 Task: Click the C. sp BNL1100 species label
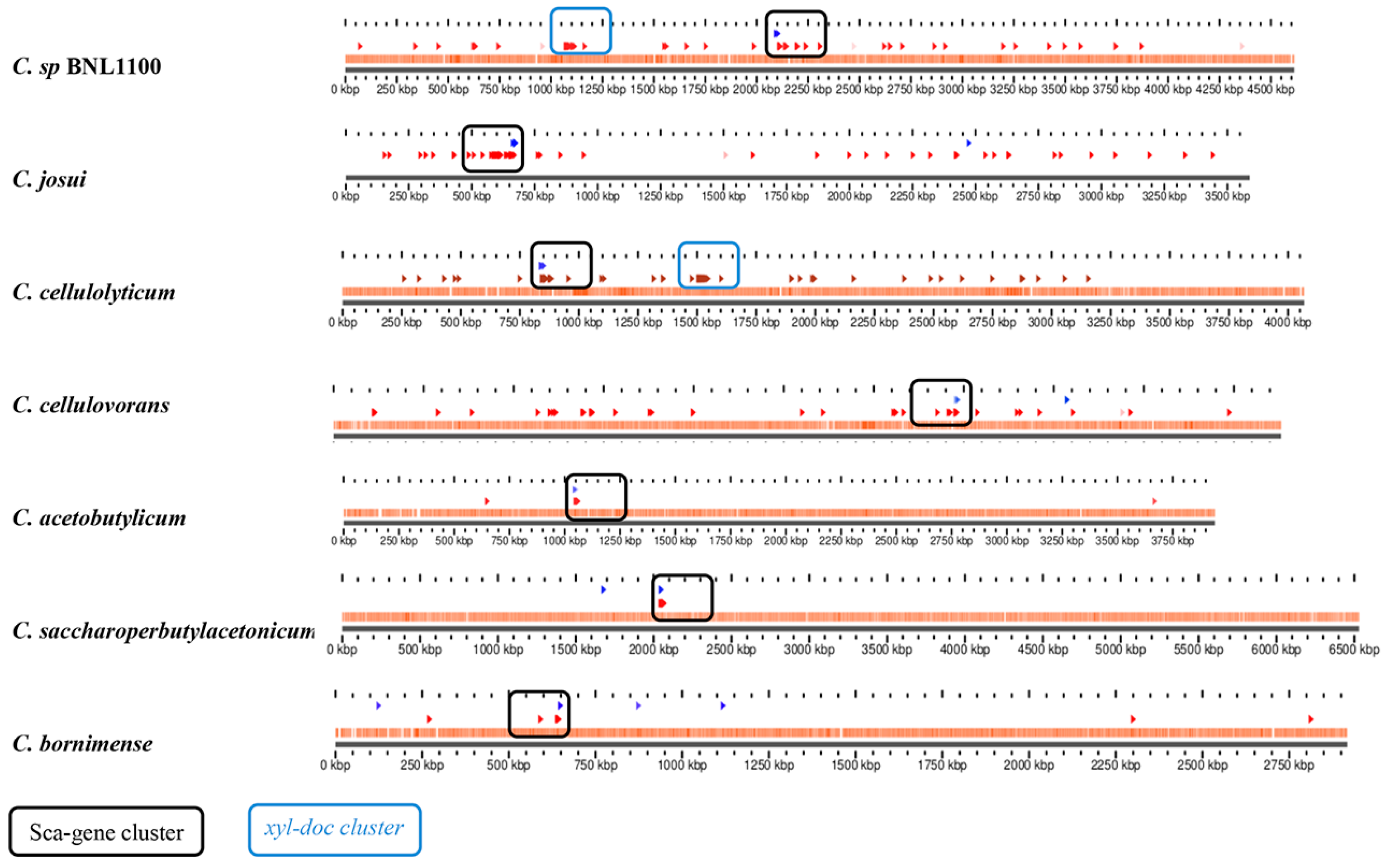(87, 66)
